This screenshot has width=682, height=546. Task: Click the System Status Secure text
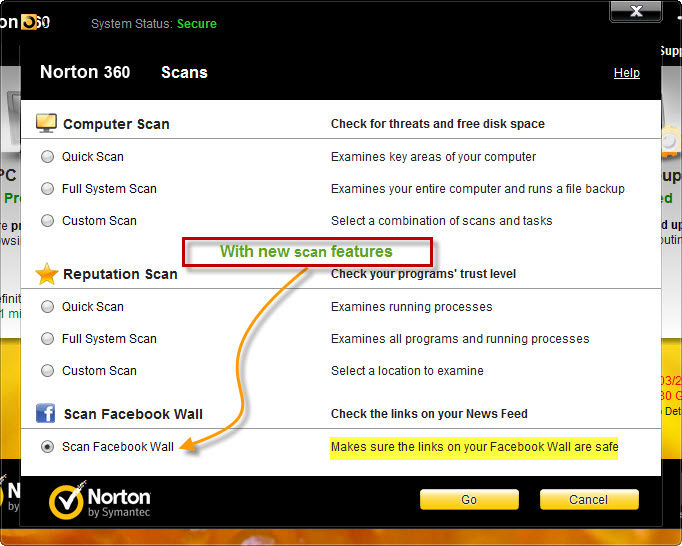click(x=154, y=23)
